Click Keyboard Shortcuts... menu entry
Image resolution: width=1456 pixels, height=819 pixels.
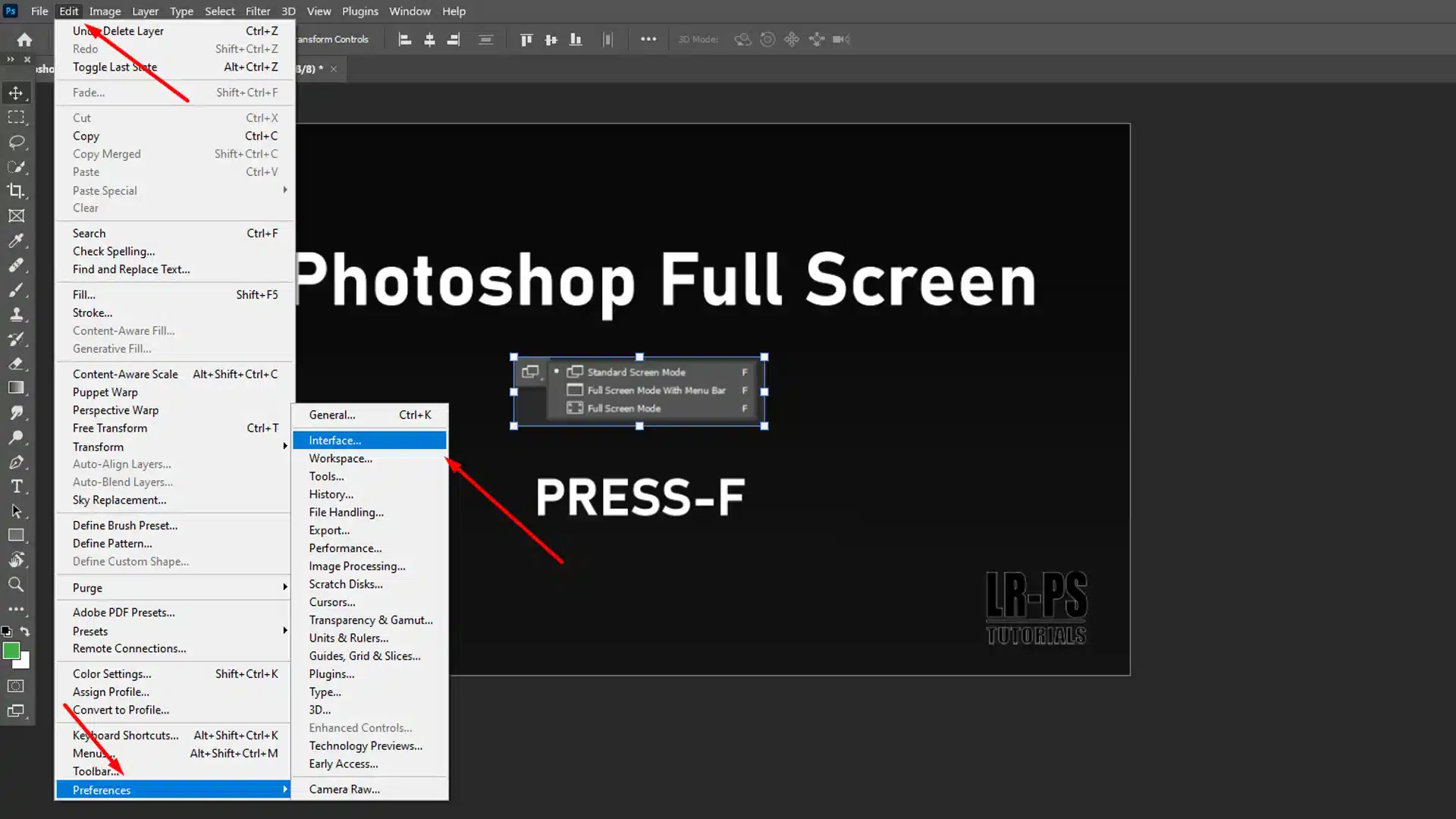pos(126,735)
